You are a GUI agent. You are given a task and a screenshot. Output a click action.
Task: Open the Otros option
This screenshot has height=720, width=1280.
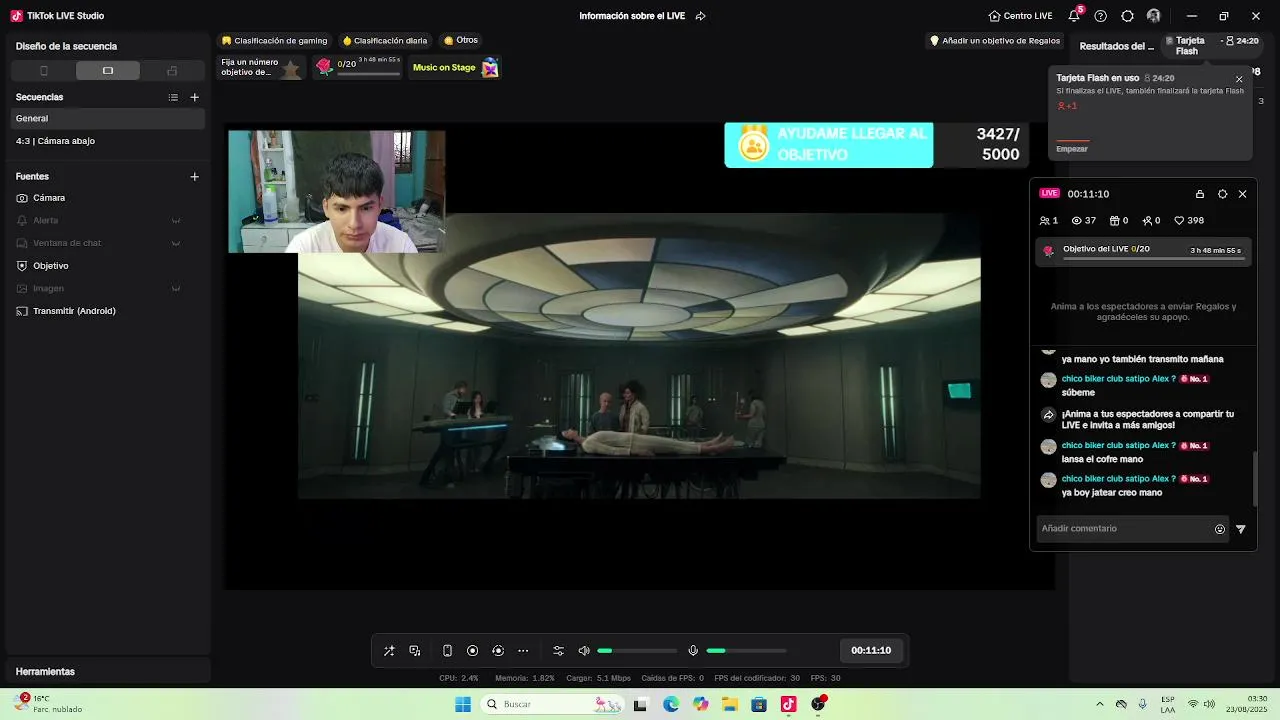click(461, 41)
